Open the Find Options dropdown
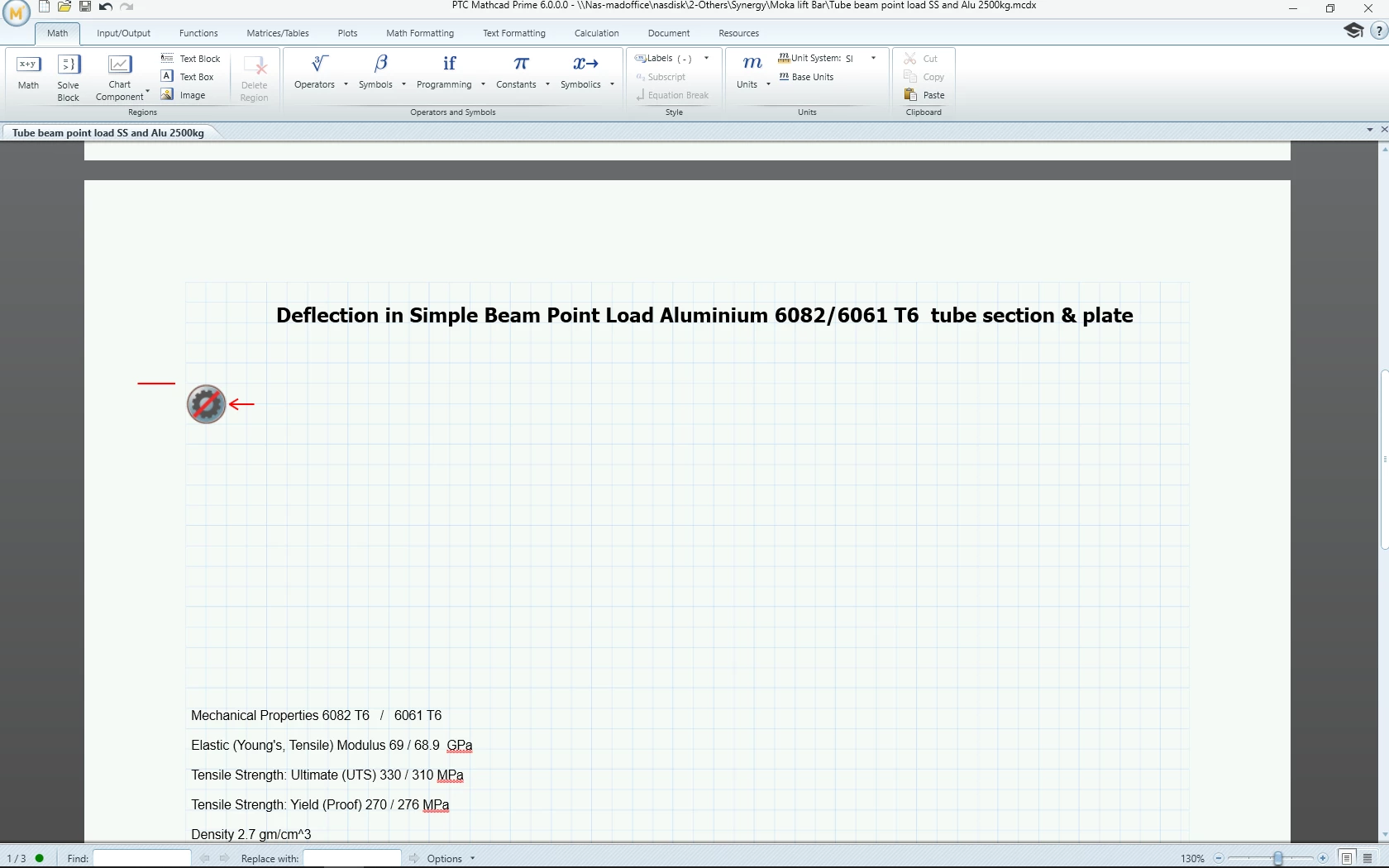The height and width of the screenshot is (868, 1389). (x=451, y=858)
